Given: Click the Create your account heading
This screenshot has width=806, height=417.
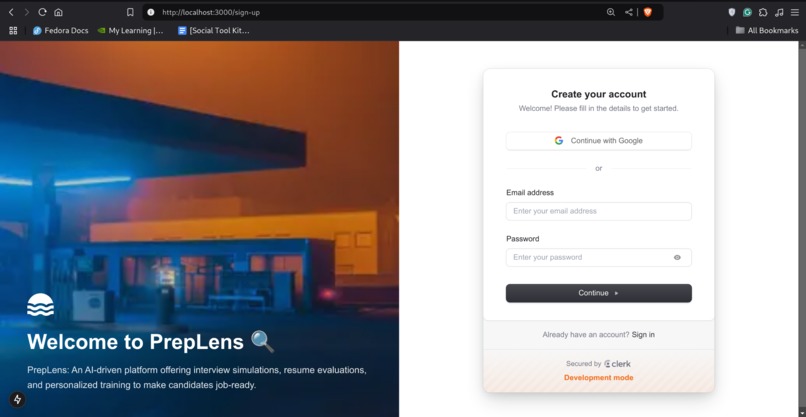Looking at the screenshot, I should [x=598, y=94].
